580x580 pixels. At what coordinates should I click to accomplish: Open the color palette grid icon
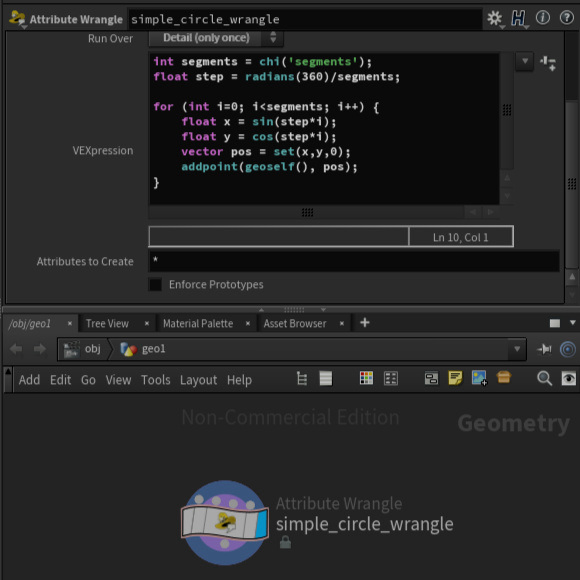coord(366,378)
